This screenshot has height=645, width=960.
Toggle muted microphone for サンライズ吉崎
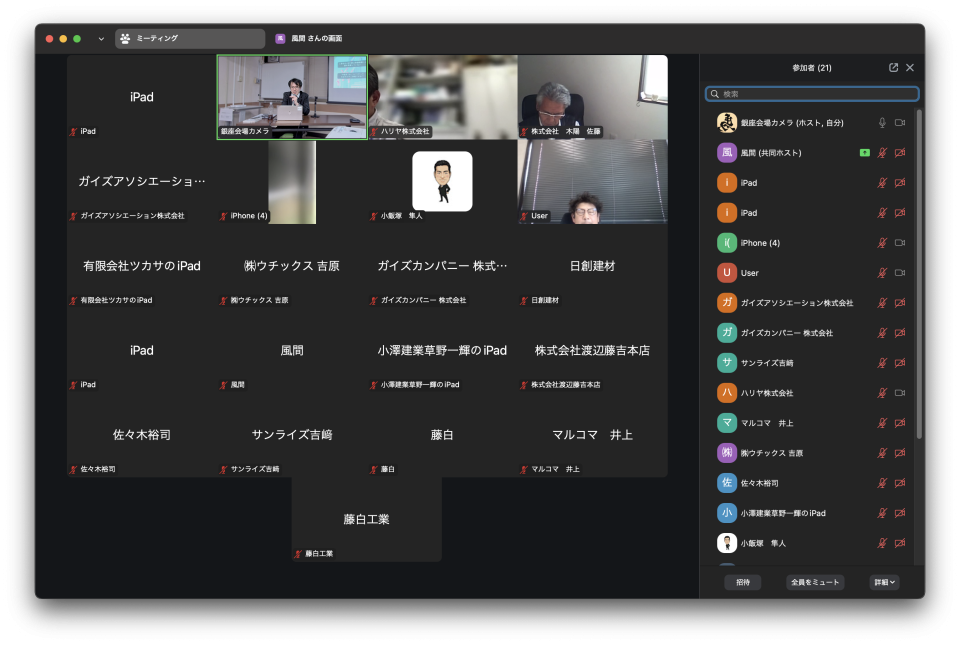point(882,363)
